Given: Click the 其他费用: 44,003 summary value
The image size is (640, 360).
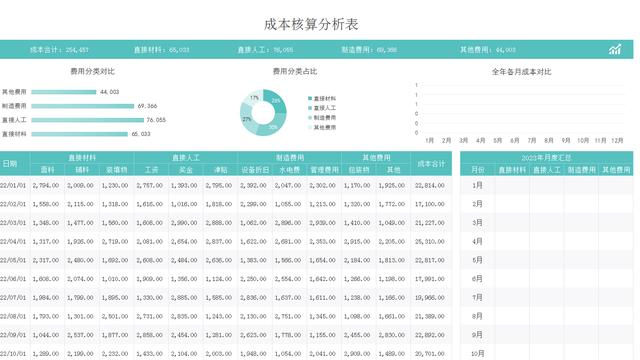Looking at the screenshot, I should 488,50.
